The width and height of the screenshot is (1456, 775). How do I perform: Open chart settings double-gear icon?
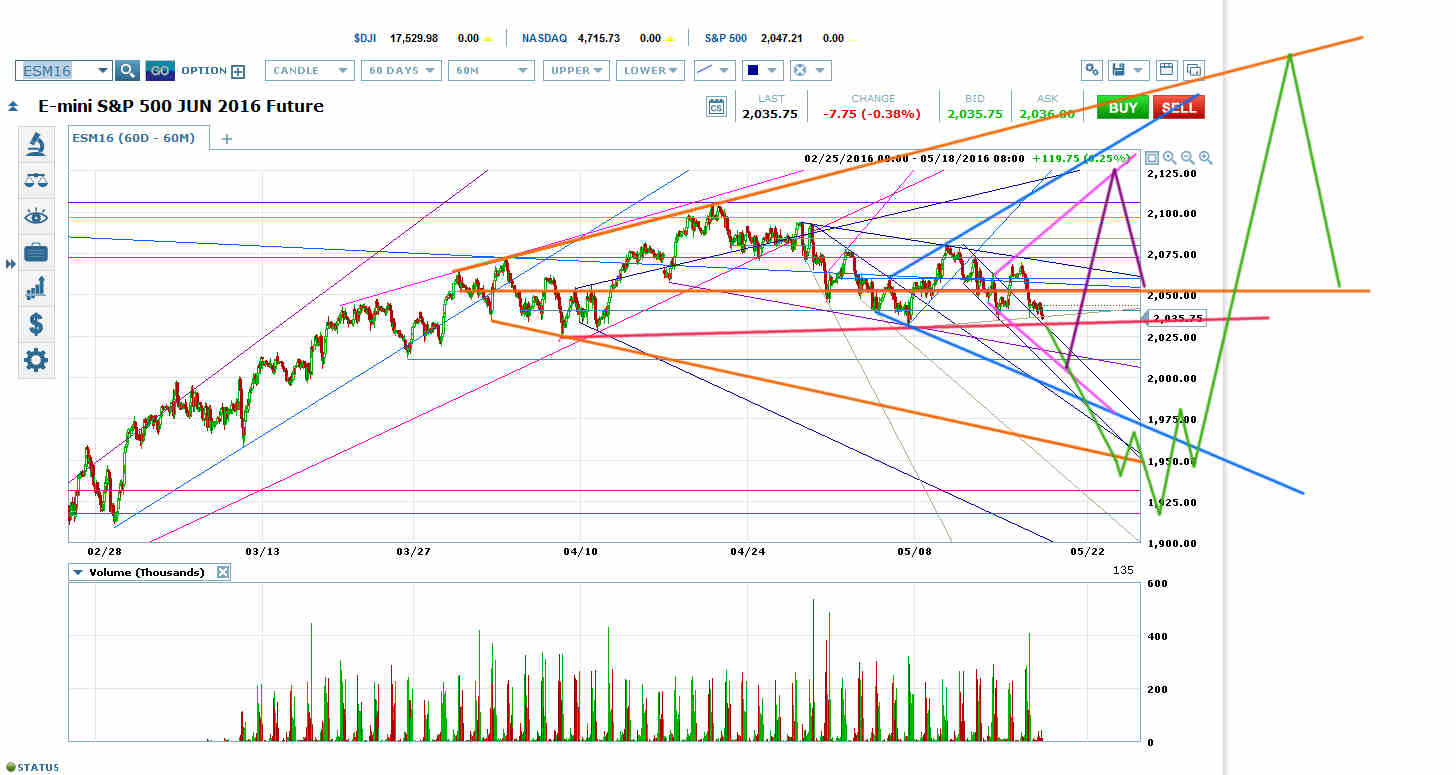coord(1092,70)
